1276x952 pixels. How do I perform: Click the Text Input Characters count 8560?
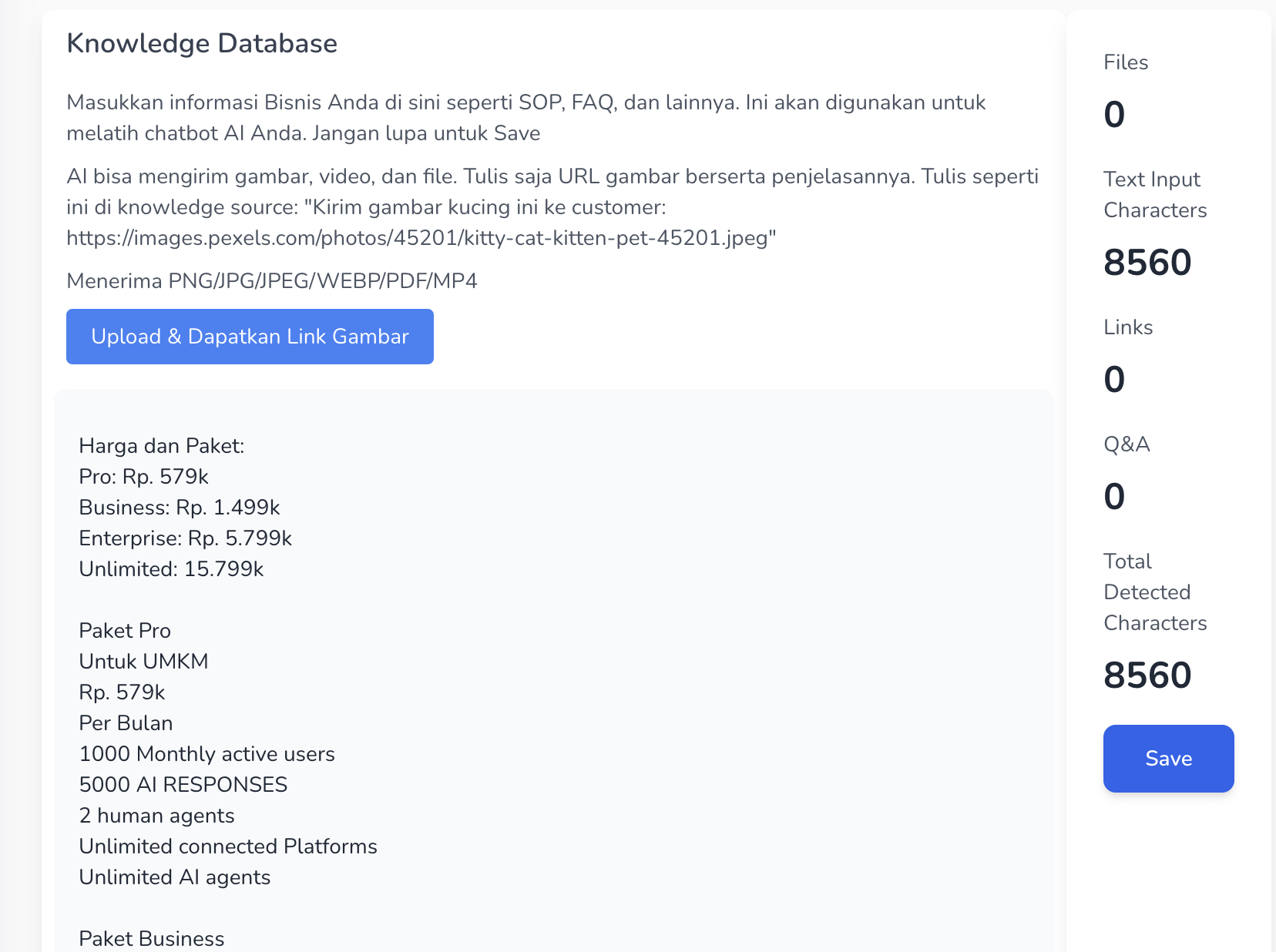(x=1147, y=263)
